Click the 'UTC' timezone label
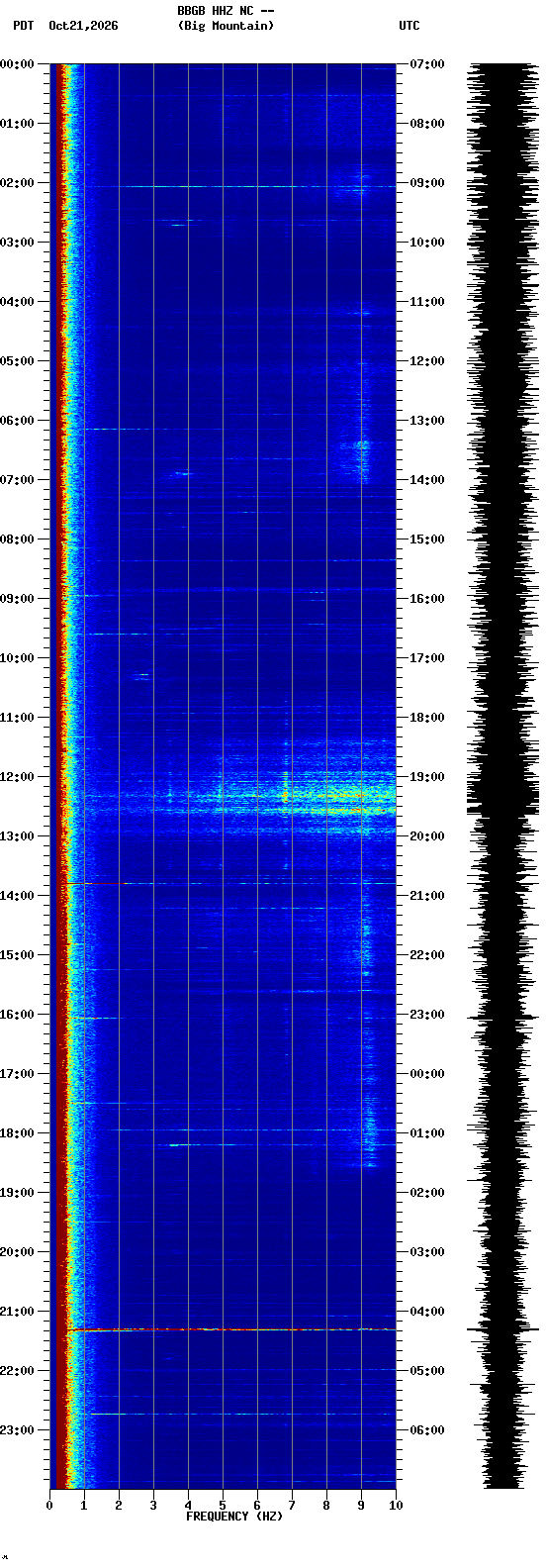 click(x=409, y=26)
